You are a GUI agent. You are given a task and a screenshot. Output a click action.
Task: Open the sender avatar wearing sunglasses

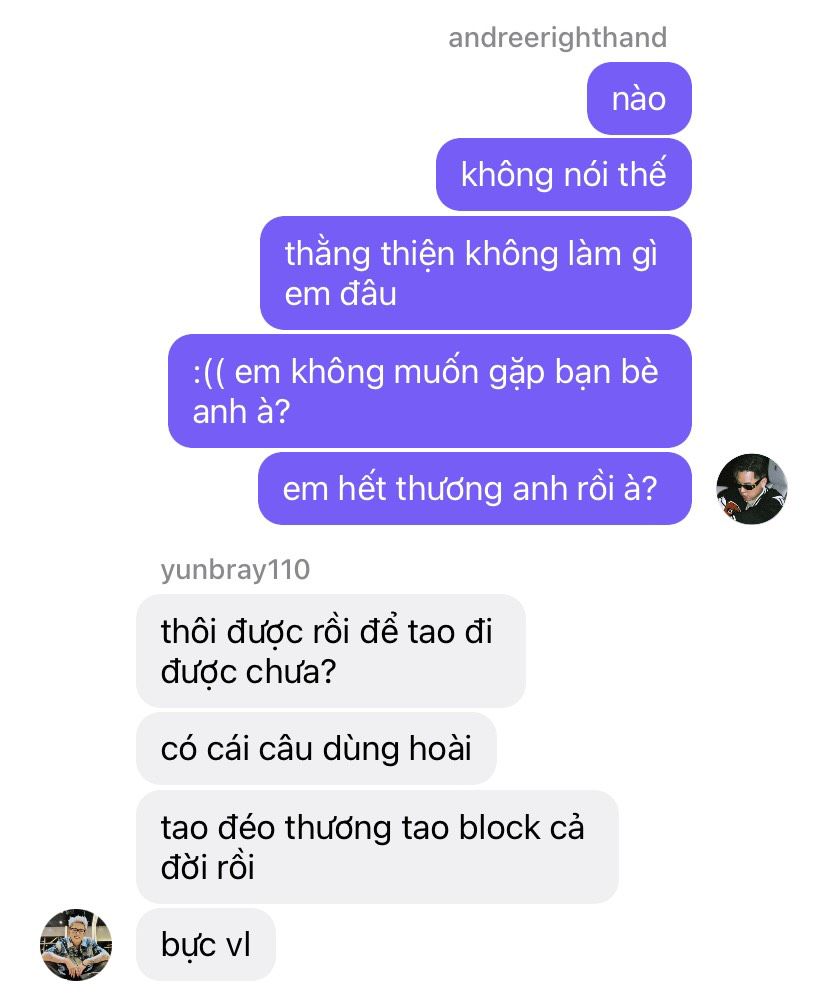point(752,489)
